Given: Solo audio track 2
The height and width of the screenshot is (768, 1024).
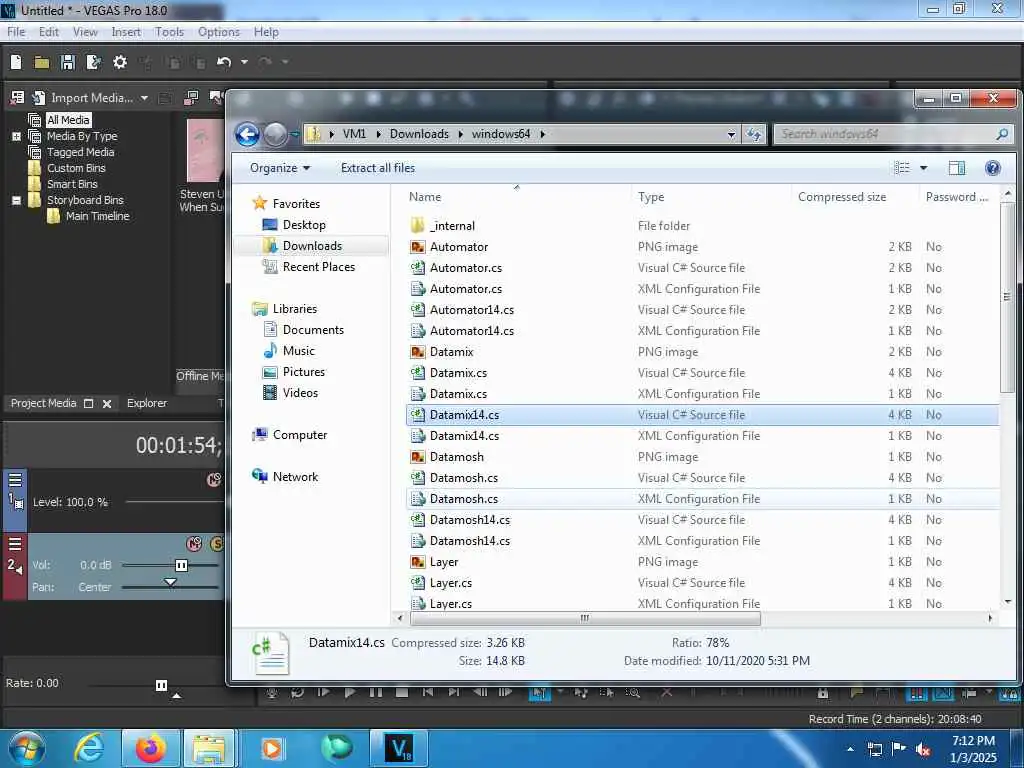Looking at the screenshot, I should (x=216, y=543).
